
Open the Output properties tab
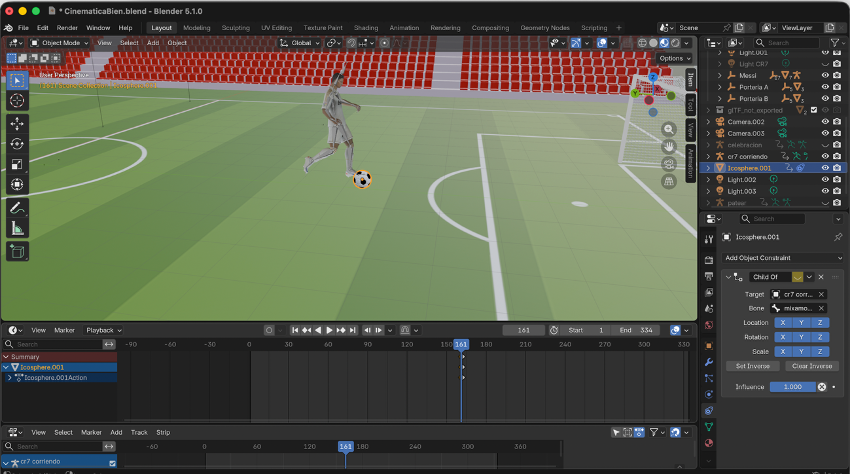pos(709,276)
